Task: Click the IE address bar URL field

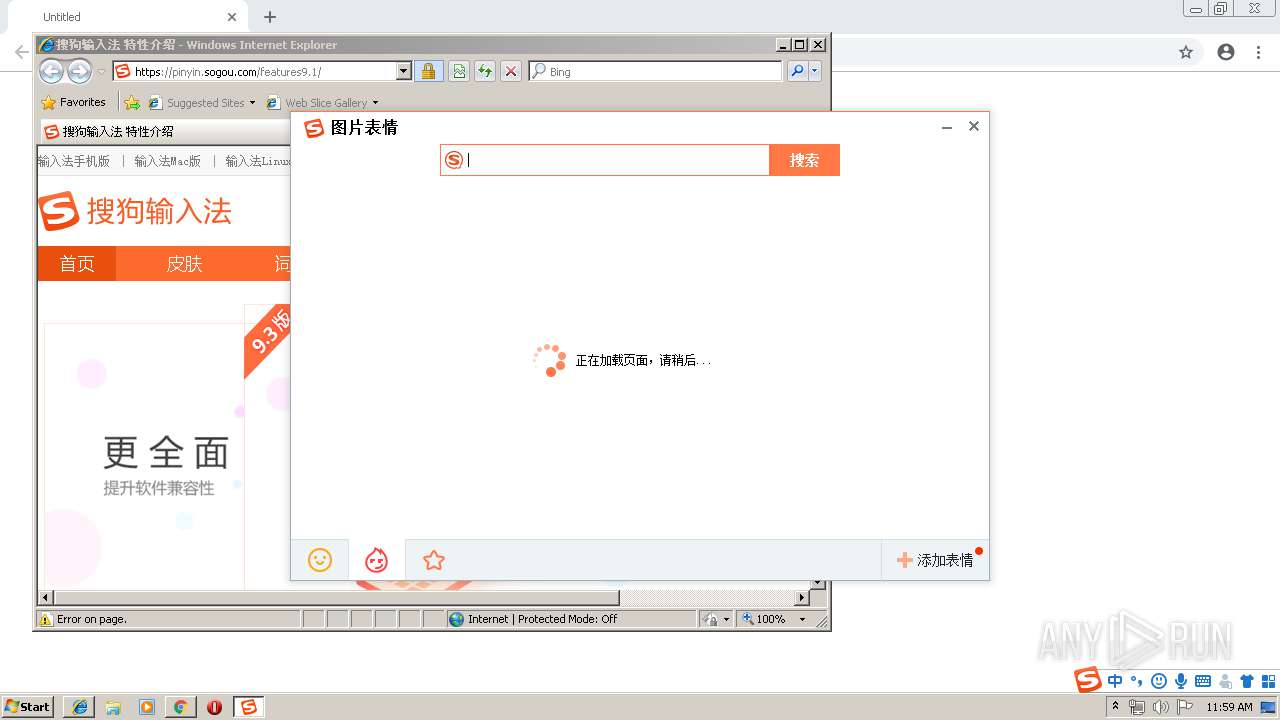Action: point(265,71)
